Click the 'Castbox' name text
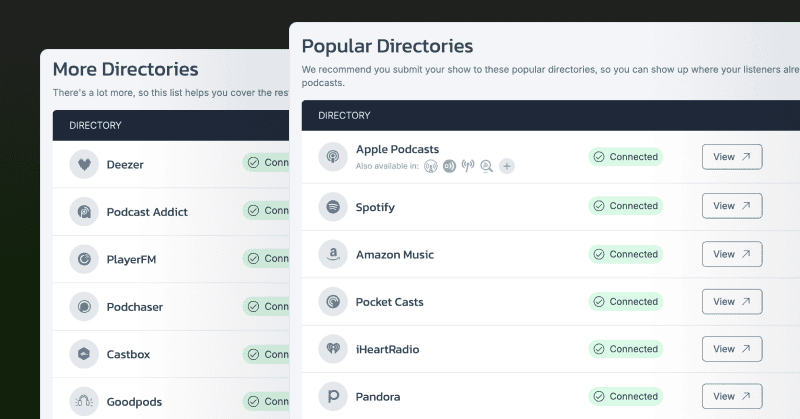The image size is (800, 419). (x=128, y=354)
